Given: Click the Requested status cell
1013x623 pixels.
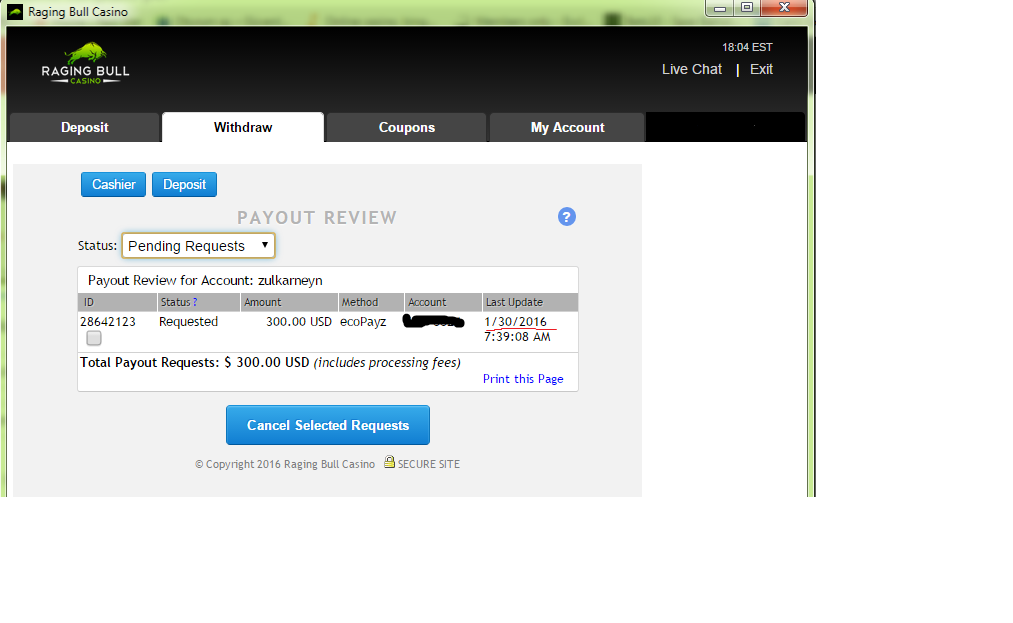Looking at the screenshot, I should 188,321.
